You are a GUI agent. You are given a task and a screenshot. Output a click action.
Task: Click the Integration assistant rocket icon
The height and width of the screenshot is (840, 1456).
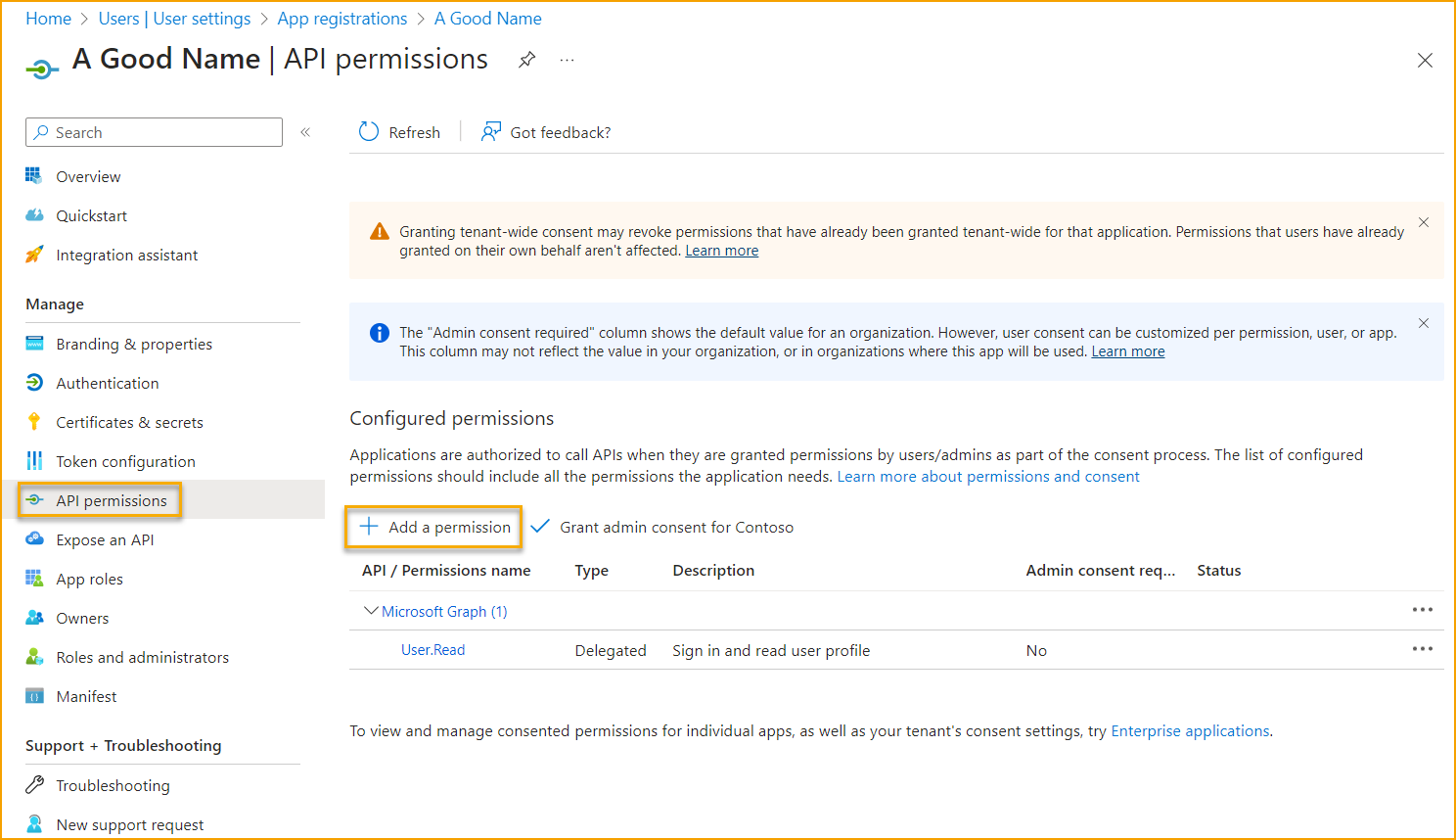click(x=34, y=255)
